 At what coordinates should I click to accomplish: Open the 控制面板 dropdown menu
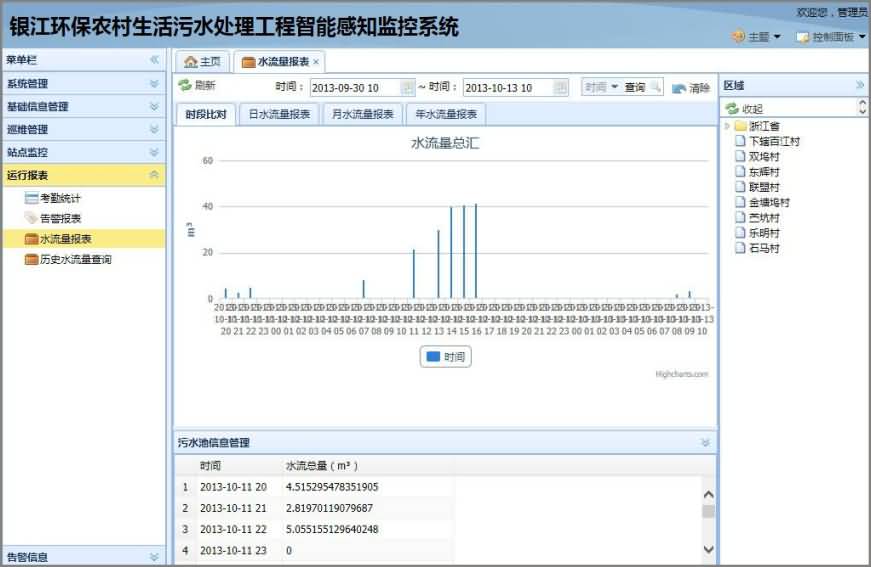click(831, 37)
